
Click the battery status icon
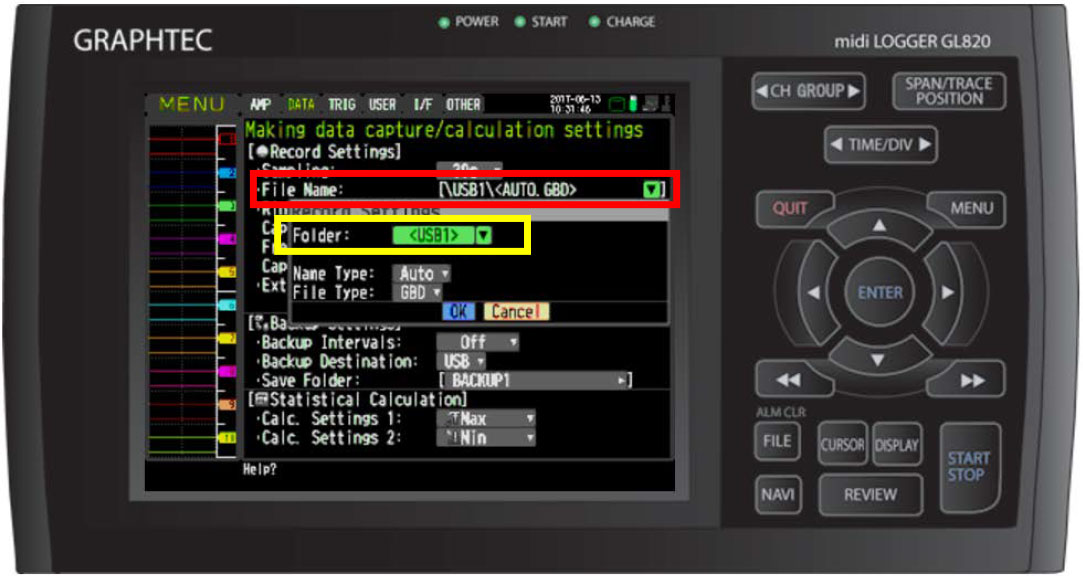click(x=633, y=104)
